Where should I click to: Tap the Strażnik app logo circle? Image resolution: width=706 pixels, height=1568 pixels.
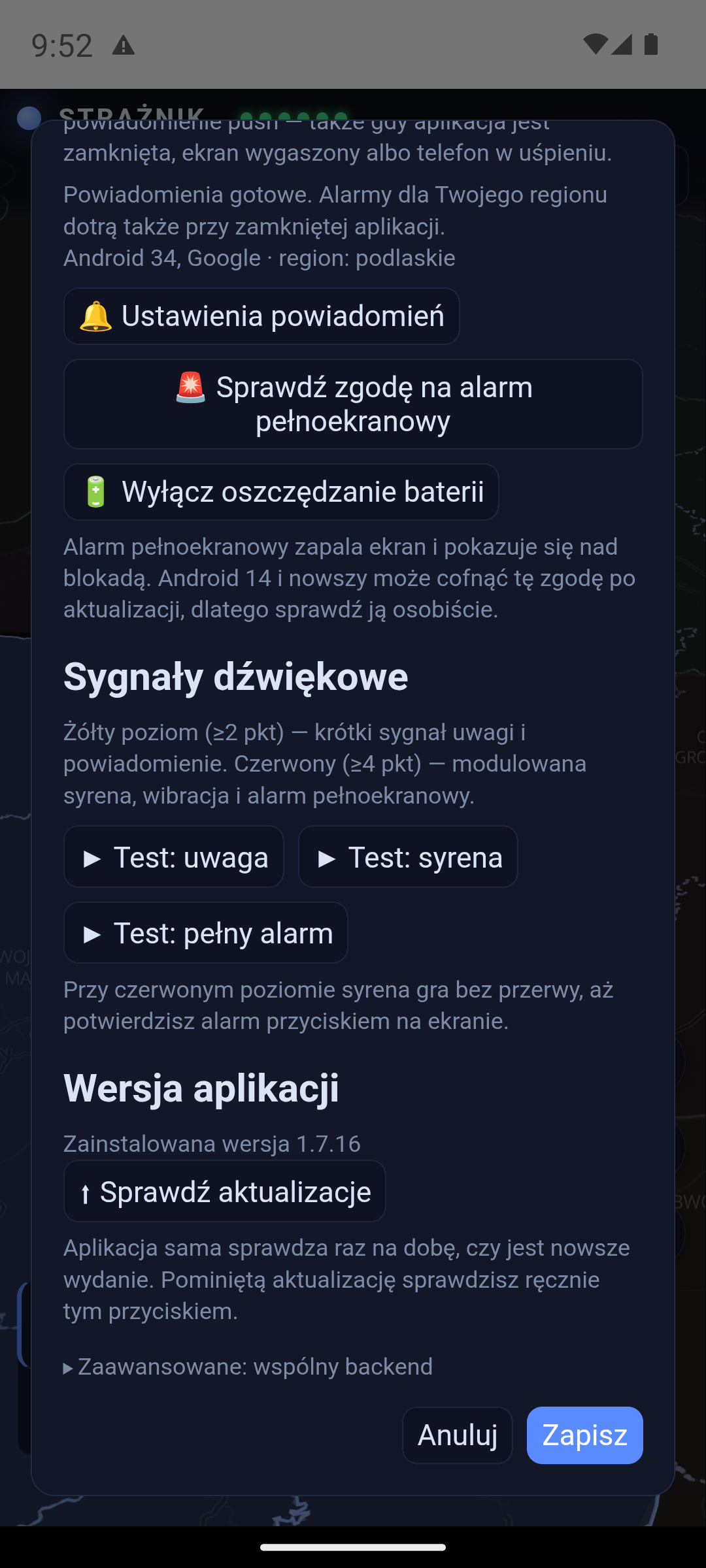[29, 118]
